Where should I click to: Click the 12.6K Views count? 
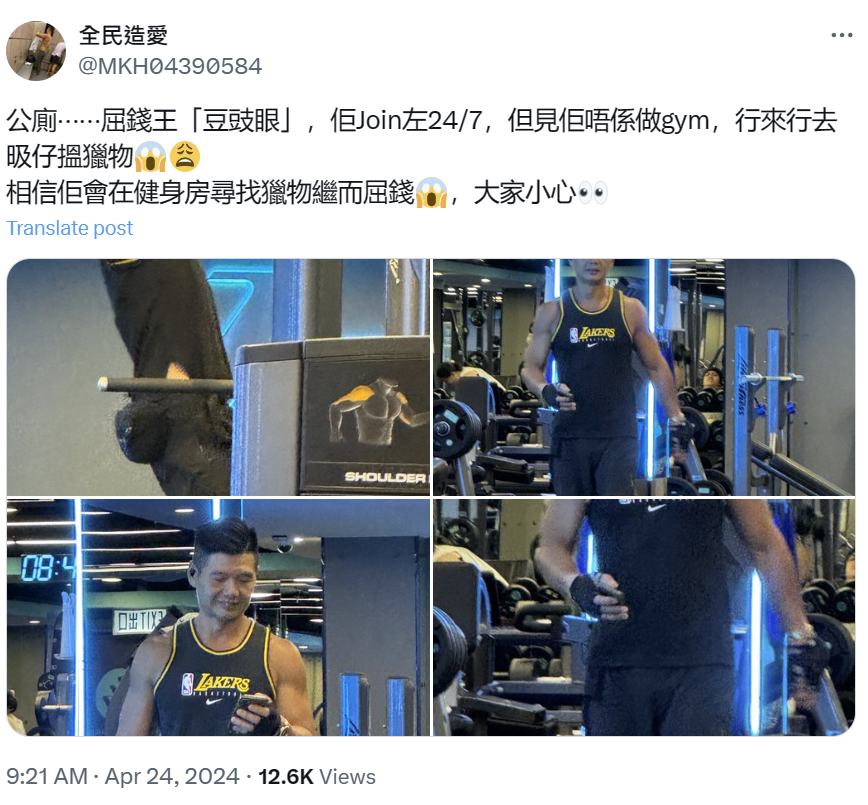pos(317,776)
